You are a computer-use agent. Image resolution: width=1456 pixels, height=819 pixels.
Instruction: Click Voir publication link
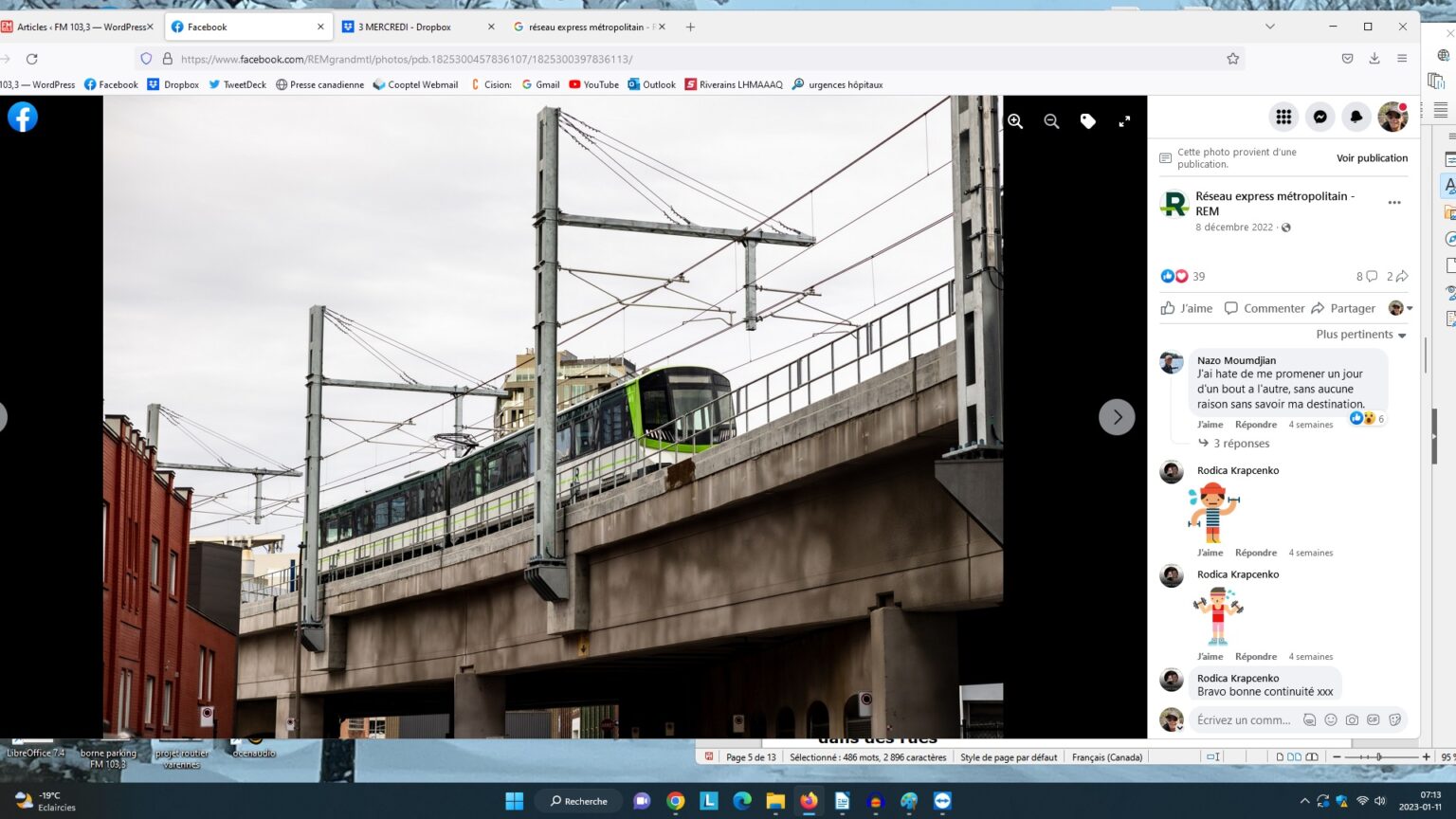[1372, 158]
